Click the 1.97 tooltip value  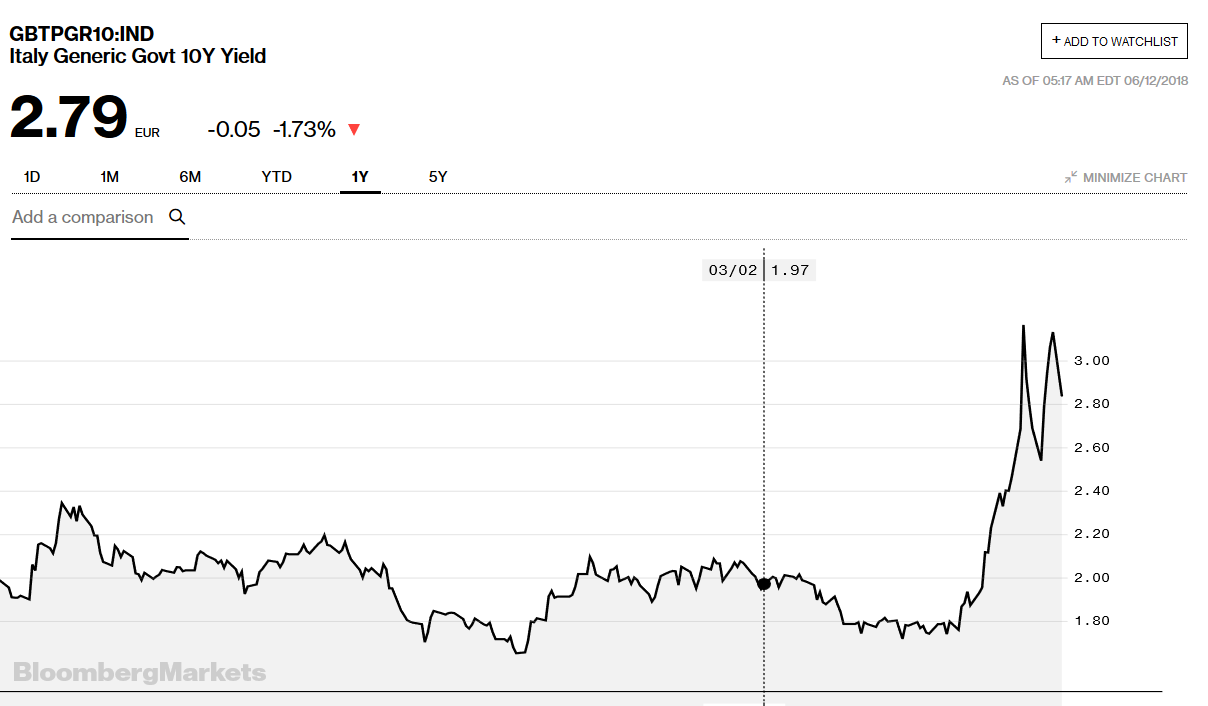pyautogui.click(x=790, y=270)
